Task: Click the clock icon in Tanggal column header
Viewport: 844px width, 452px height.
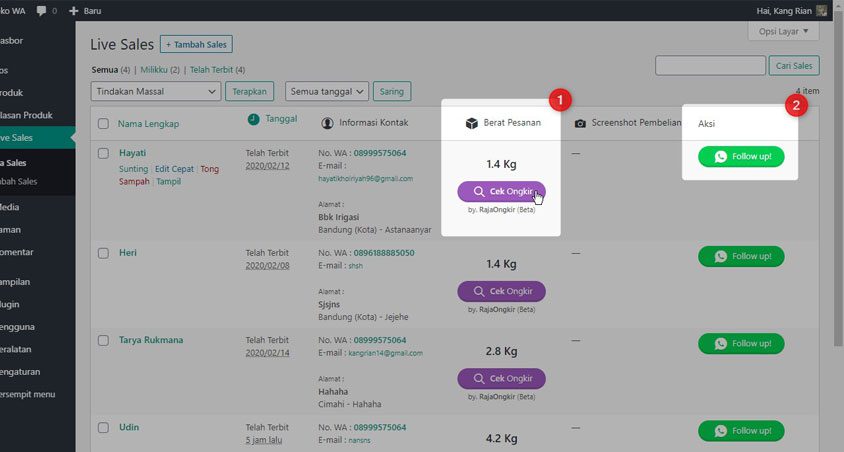Action: (254, 119)
